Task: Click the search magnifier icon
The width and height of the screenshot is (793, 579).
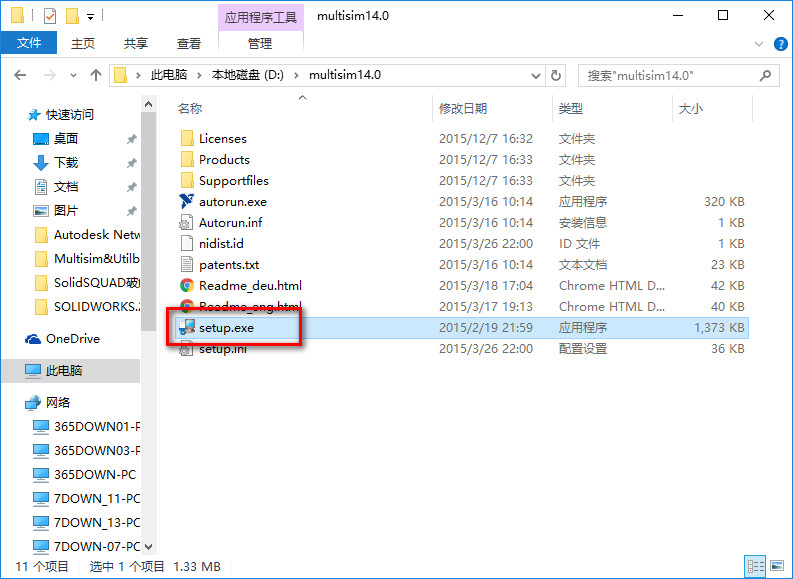Action: (x=766, y=75)
